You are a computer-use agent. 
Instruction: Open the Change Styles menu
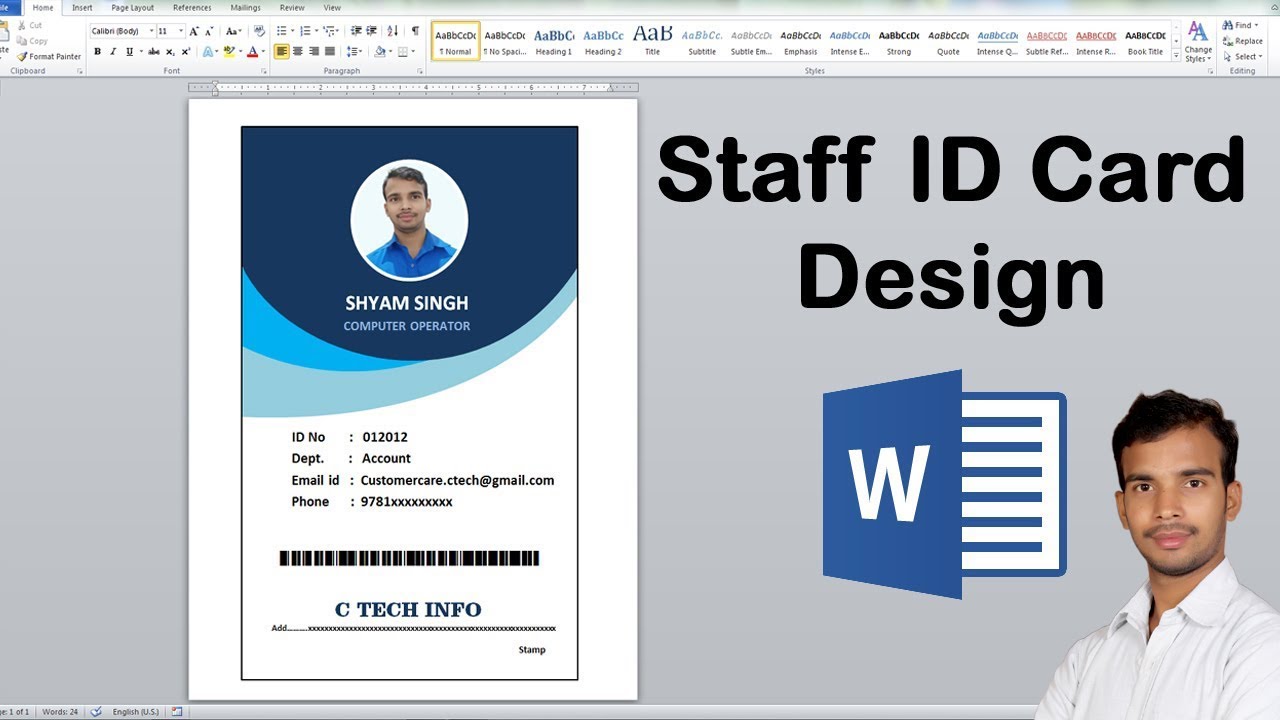(x=1198, y=41)
